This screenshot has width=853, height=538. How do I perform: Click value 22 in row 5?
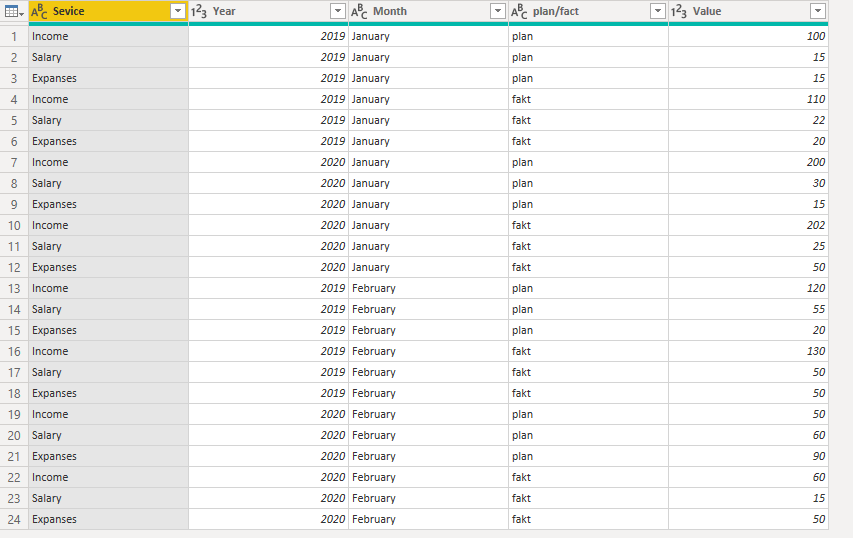click(x=748, y=120)
